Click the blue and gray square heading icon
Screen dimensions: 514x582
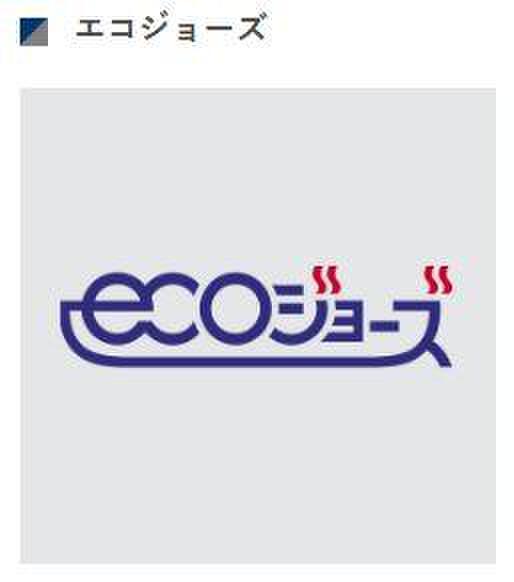coord(34,32)
